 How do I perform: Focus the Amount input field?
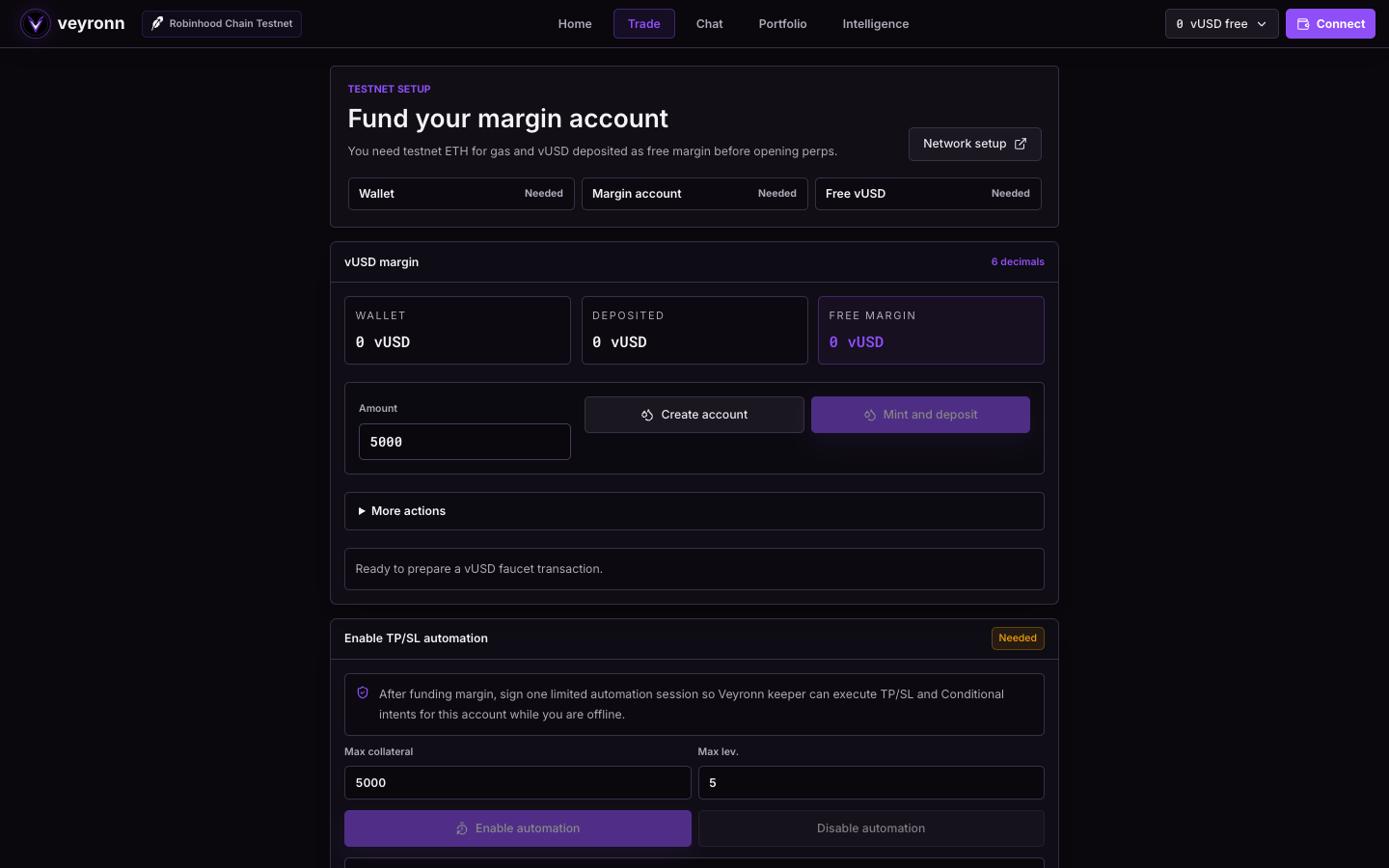pos(465,442)
